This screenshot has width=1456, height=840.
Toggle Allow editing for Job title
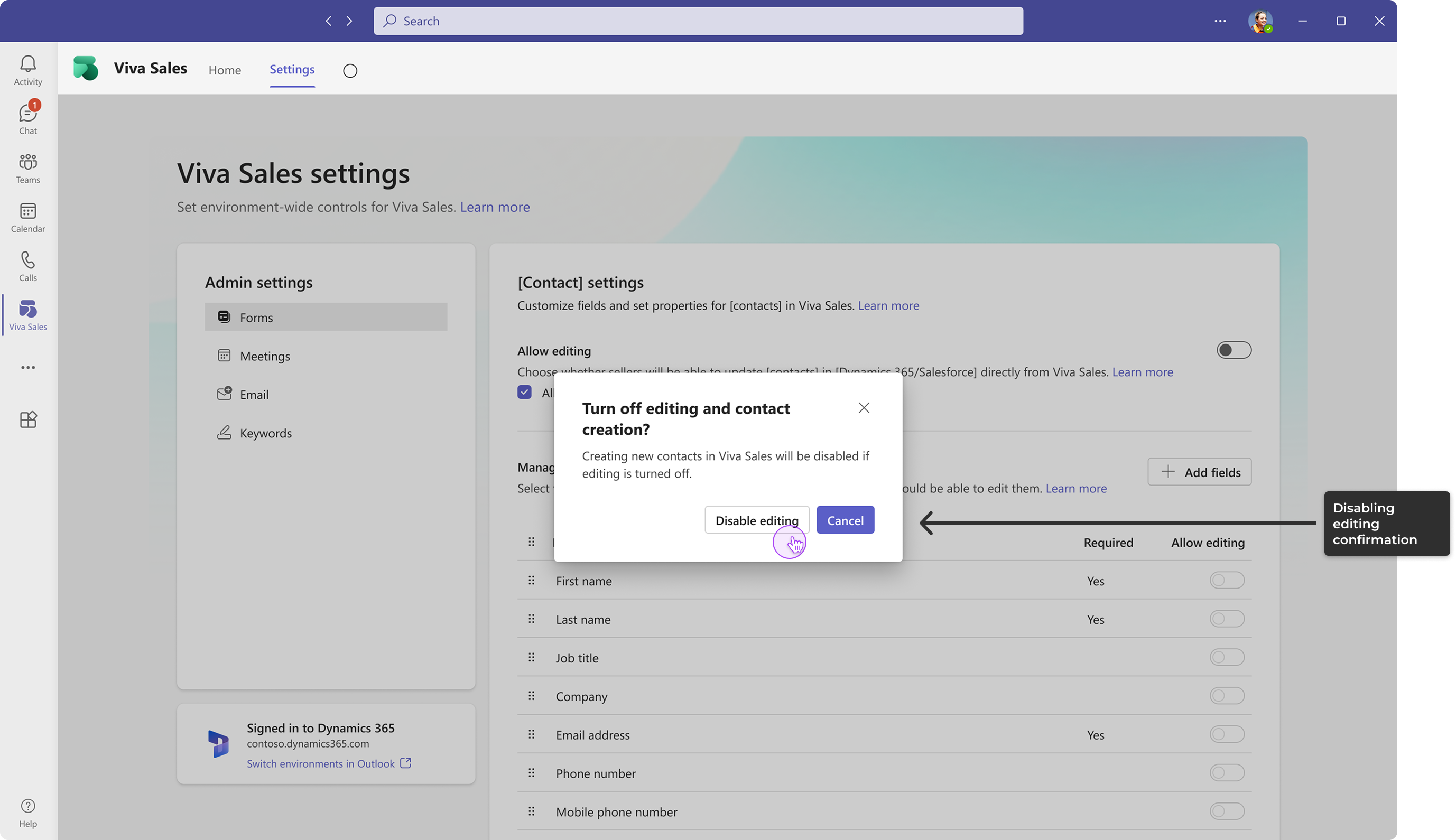1227,657
